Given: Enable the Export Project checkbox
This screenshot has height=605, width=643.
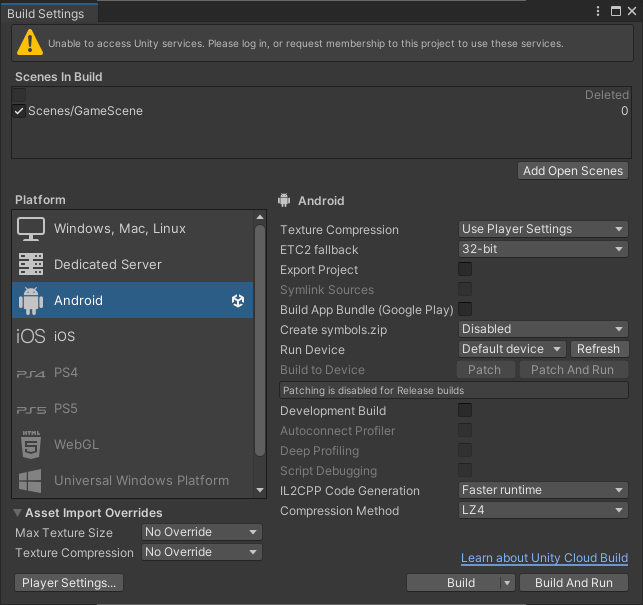Looking at the screenshot, I should [465, 269].
